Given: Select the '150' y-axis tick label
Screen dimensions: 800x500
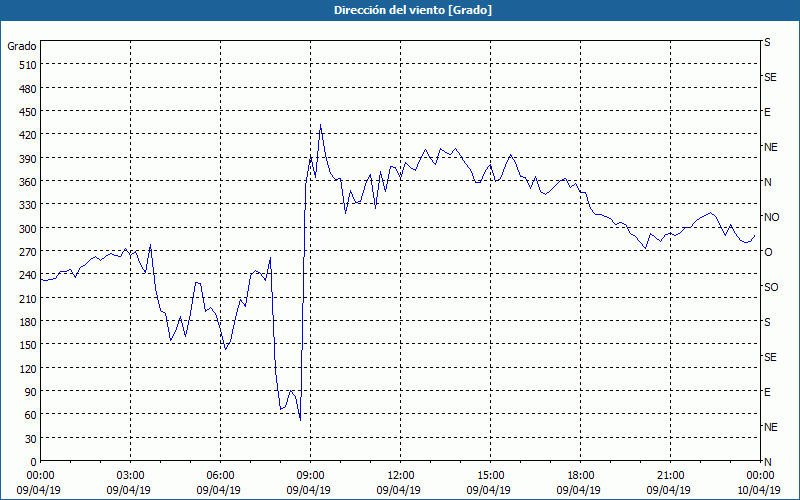Looking at the screenshot, I should coord(28,345).
